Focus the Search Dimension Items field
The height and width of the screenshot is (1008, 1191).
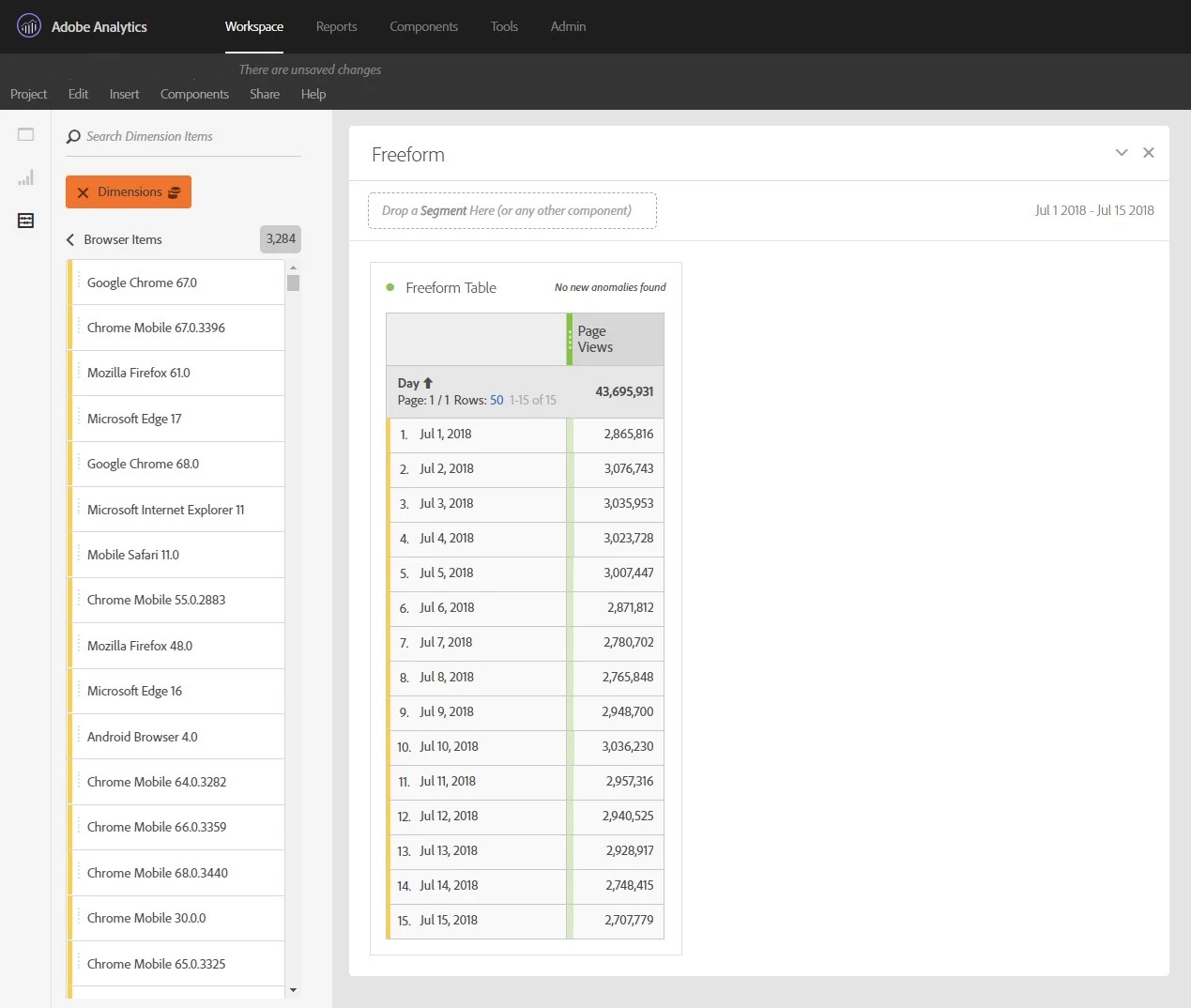point(183,137)
